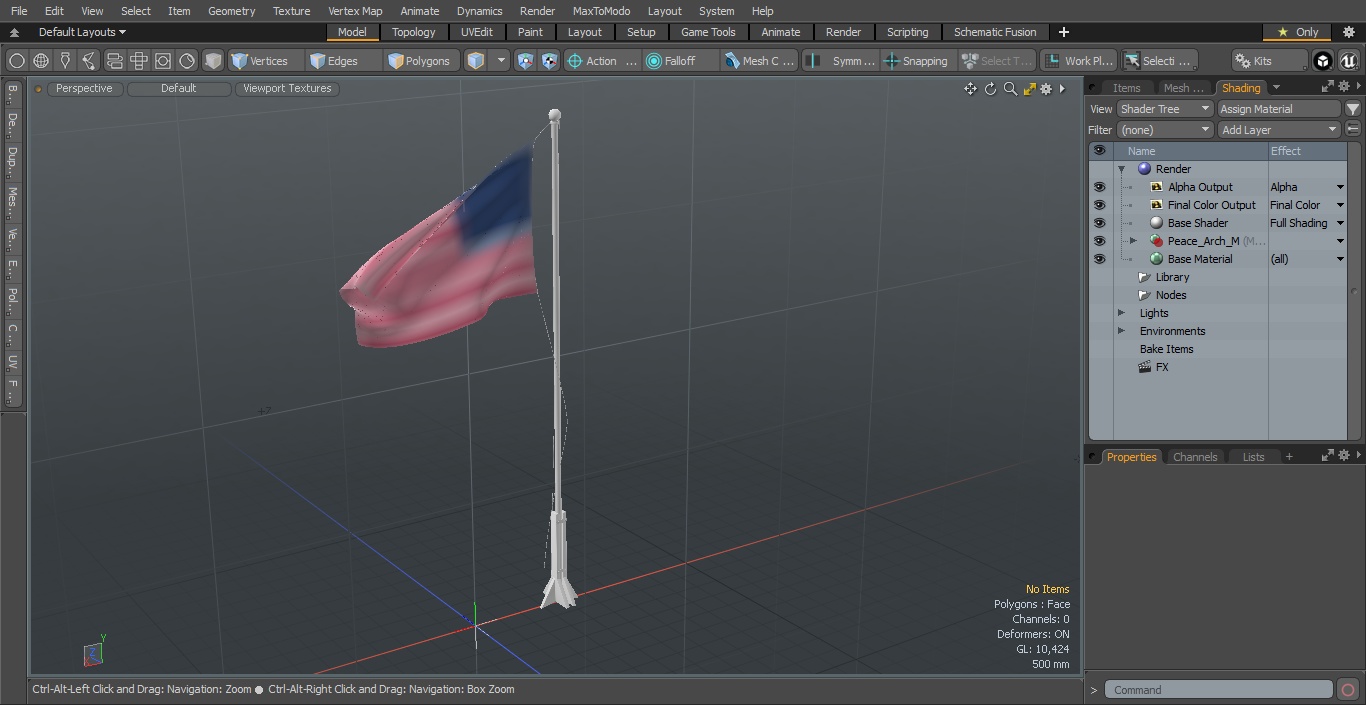Click the Command input field

click(1218, 690)
